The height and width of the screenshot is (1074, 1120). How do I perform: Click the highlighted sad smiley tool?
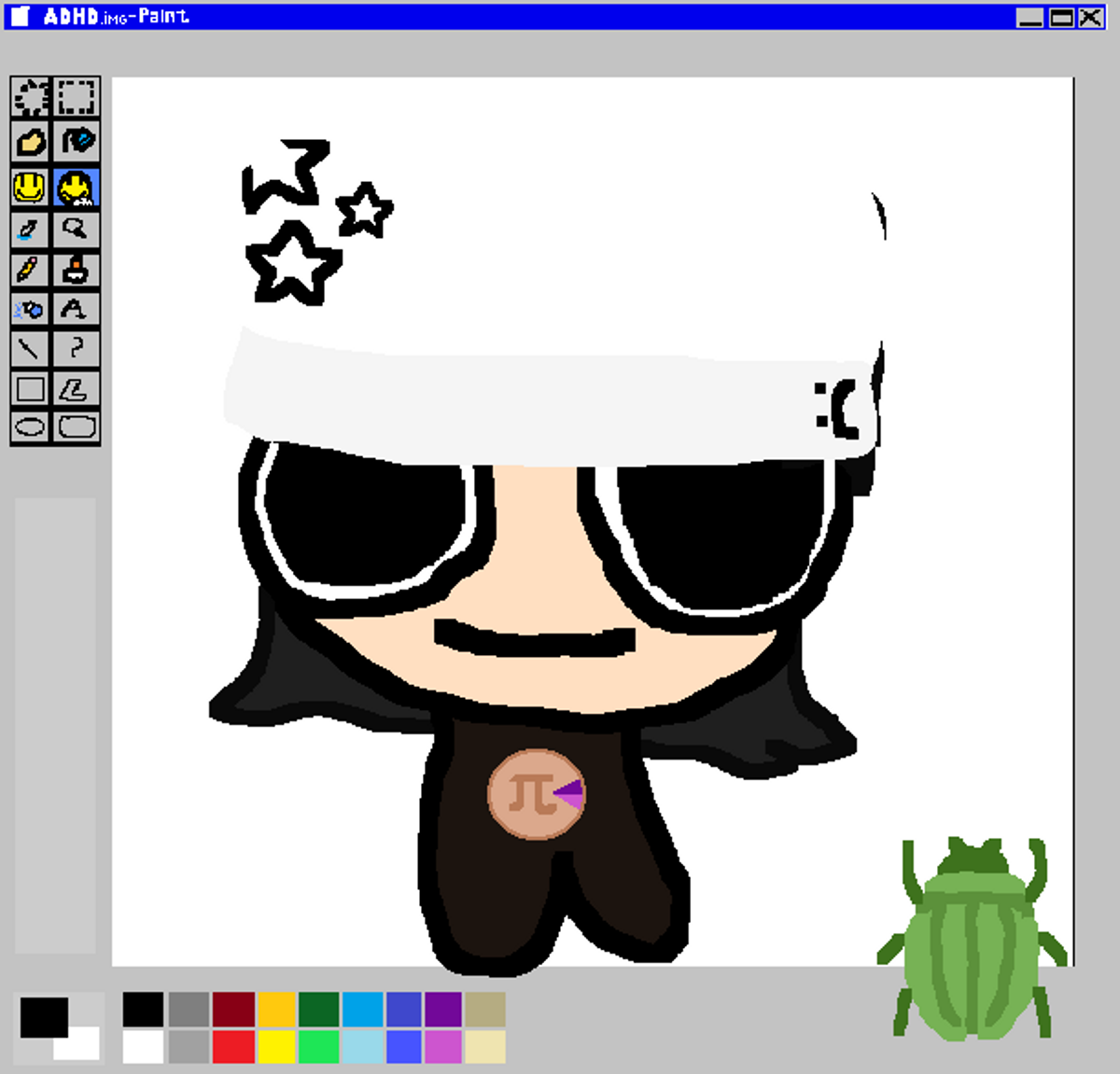77,187
